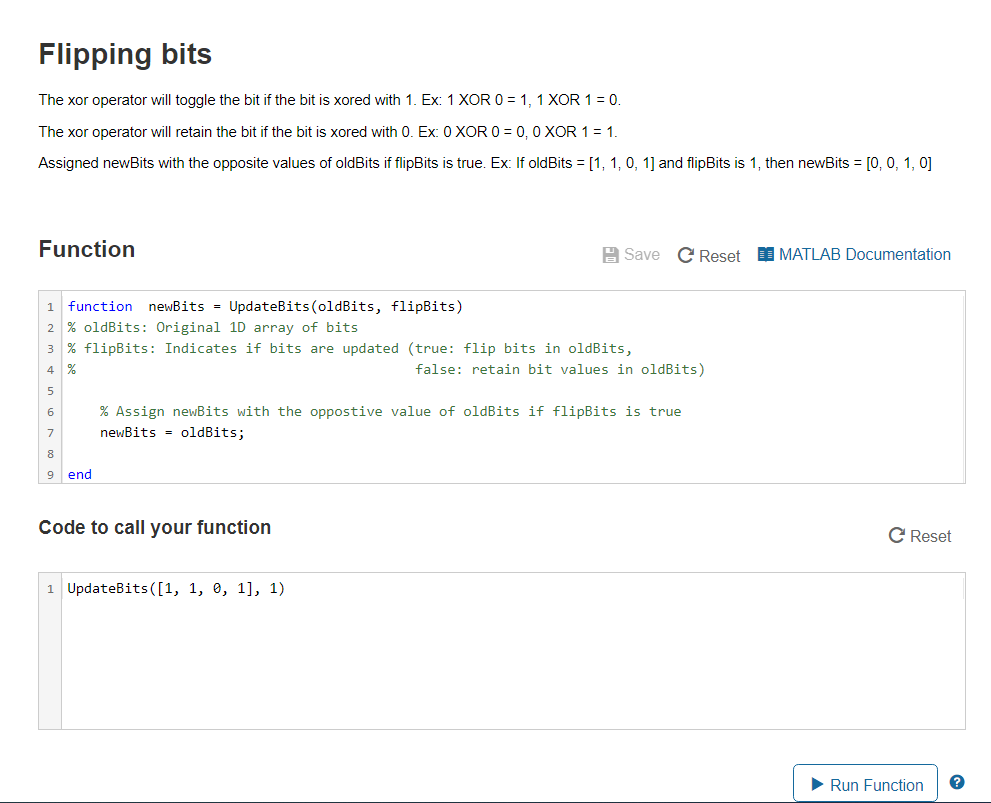Click line number 7 in the Function editor
Image resolution: width=991 pixels, height=803 pixels.
50,432
